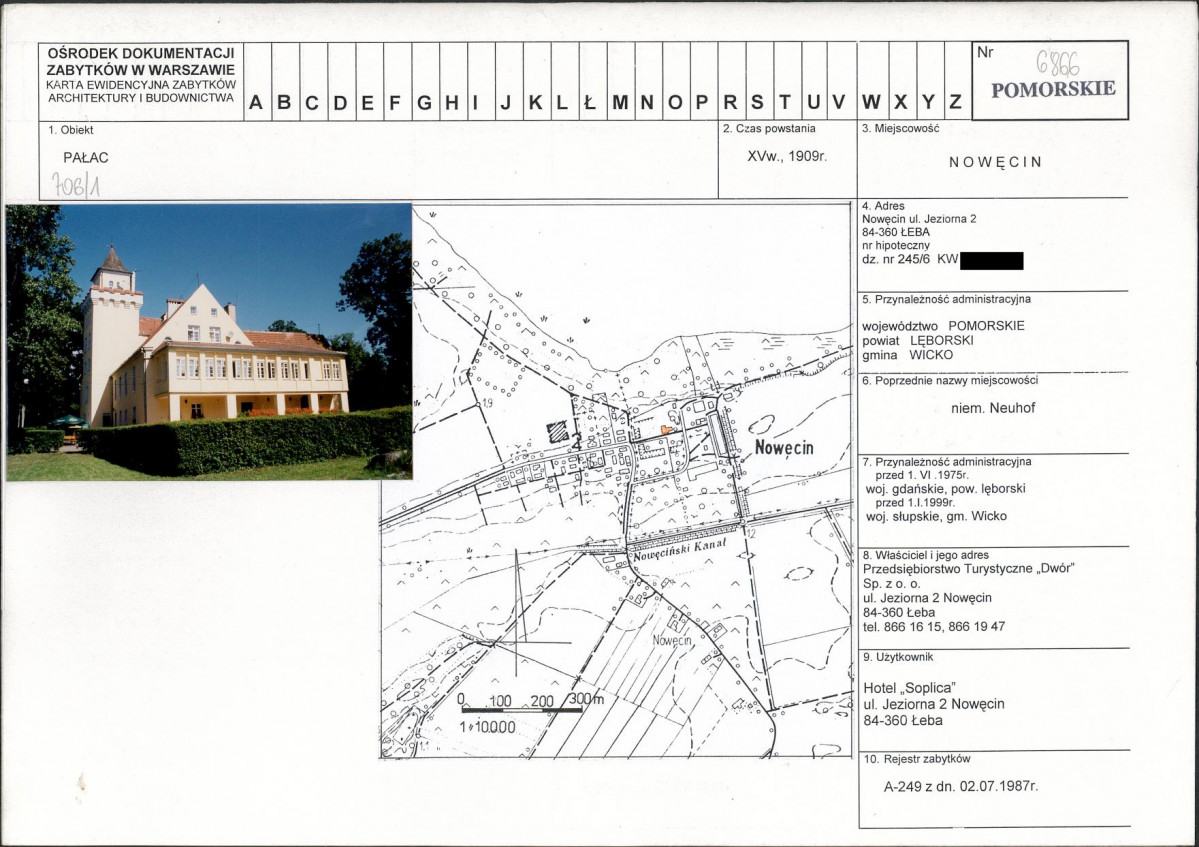Click the 'Sp. z o. o.' line
Viewport: 1199px width, 847px height.
891,583
